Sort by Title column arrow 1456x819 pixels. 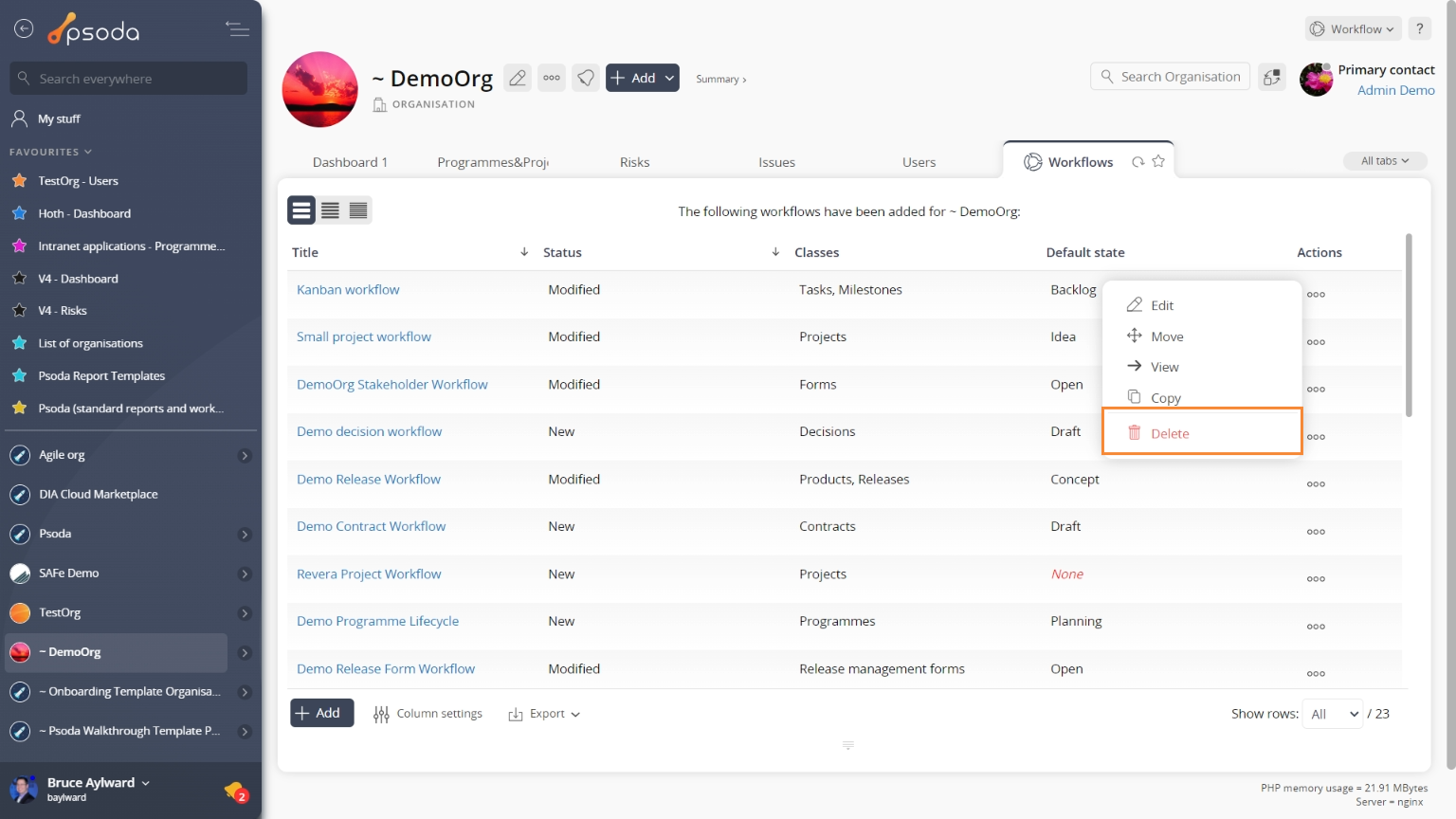tap(524, 252)
